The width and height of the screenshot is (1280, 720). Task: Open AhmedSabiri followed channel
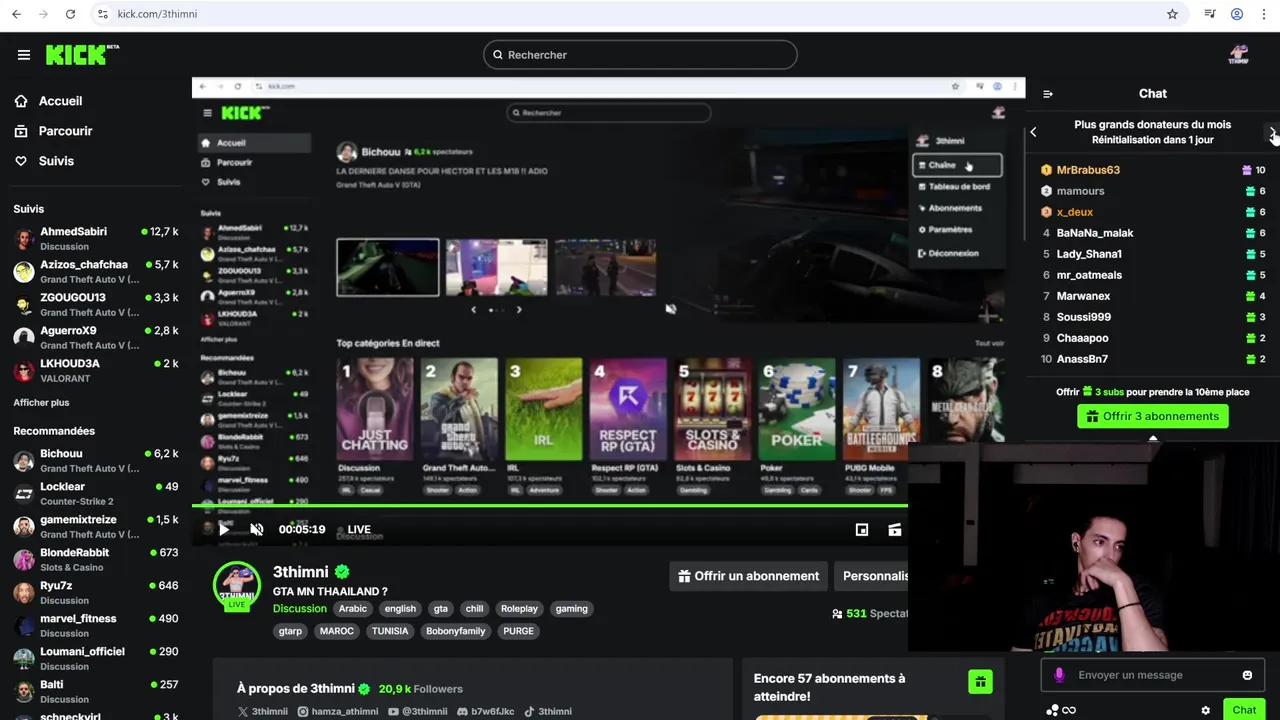click(x=96, y=239)
